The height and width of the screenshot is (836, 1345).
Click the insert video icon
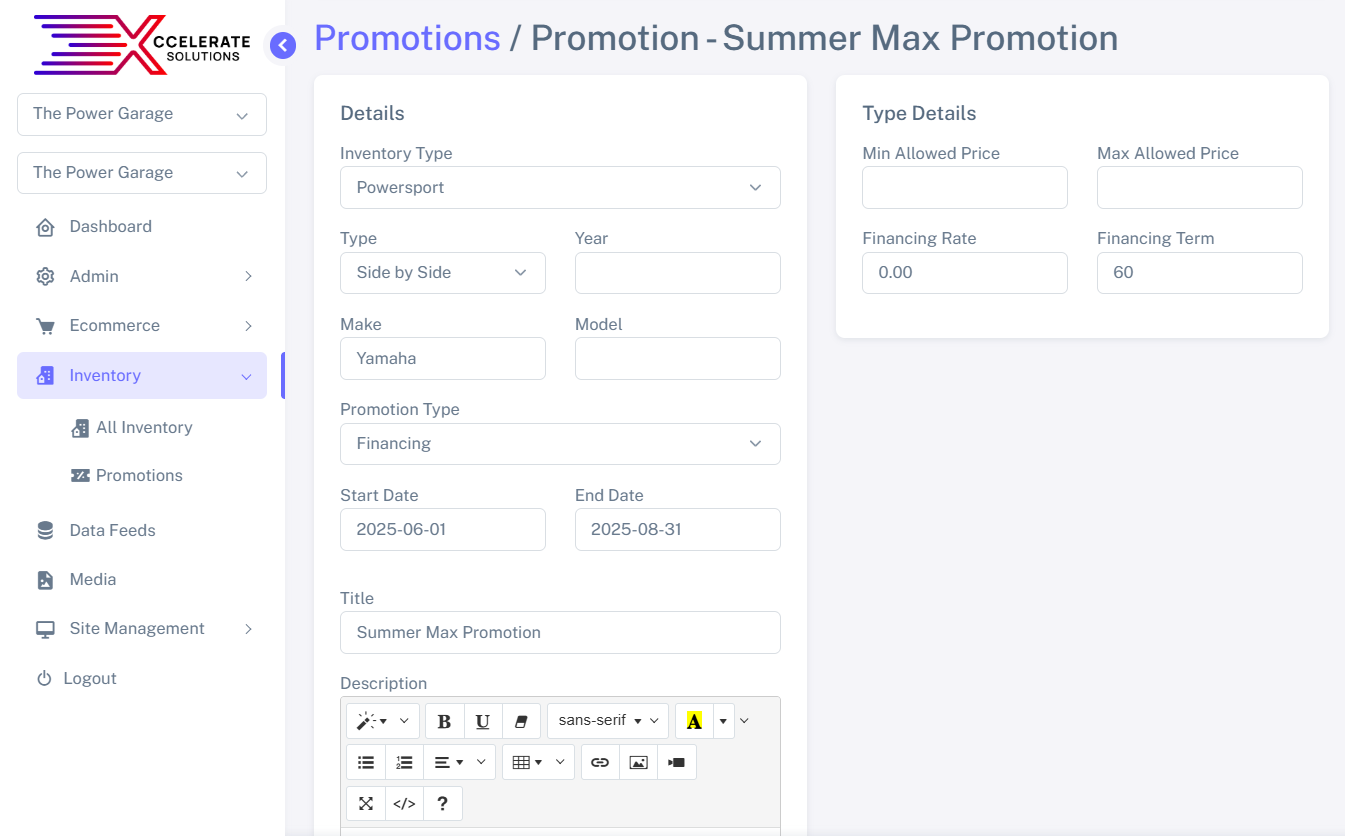(x=677, y=762)
